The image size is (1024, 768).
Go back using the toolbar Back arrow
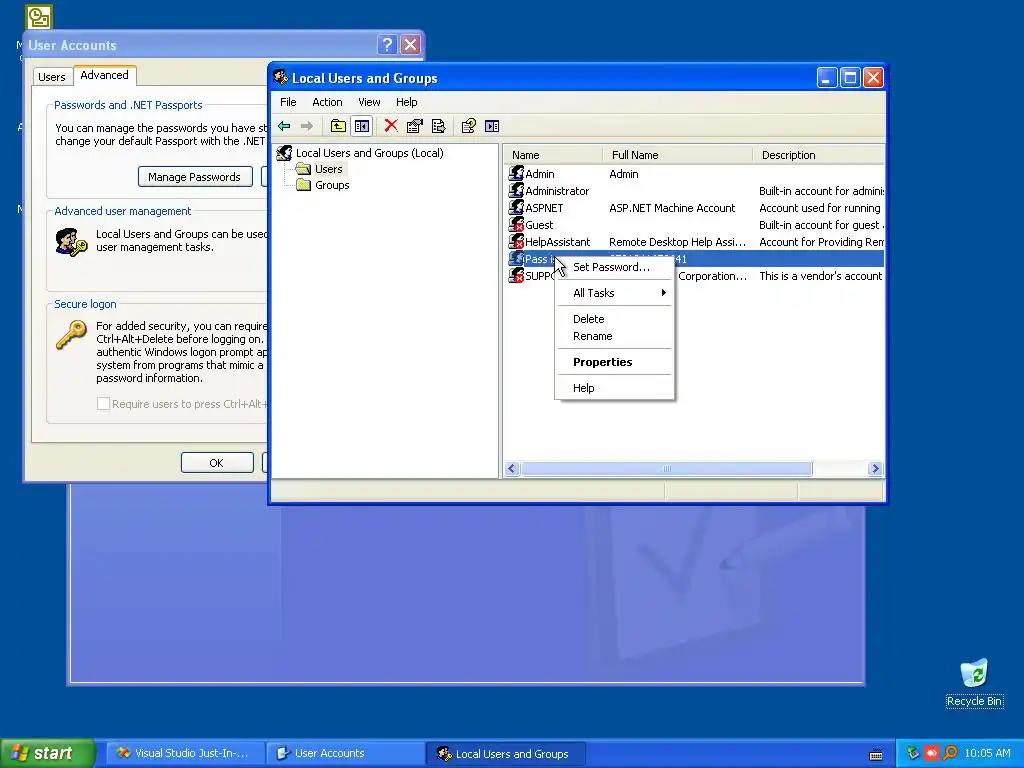(x=284, y=126)
